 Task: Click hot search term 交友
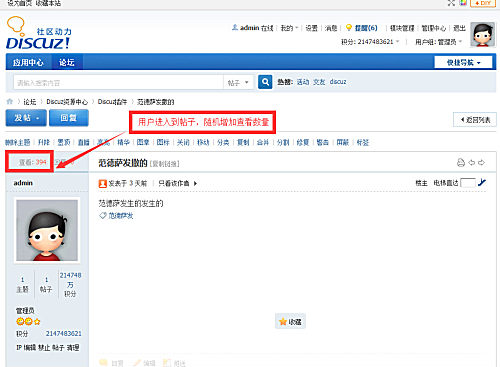point(319,82)
